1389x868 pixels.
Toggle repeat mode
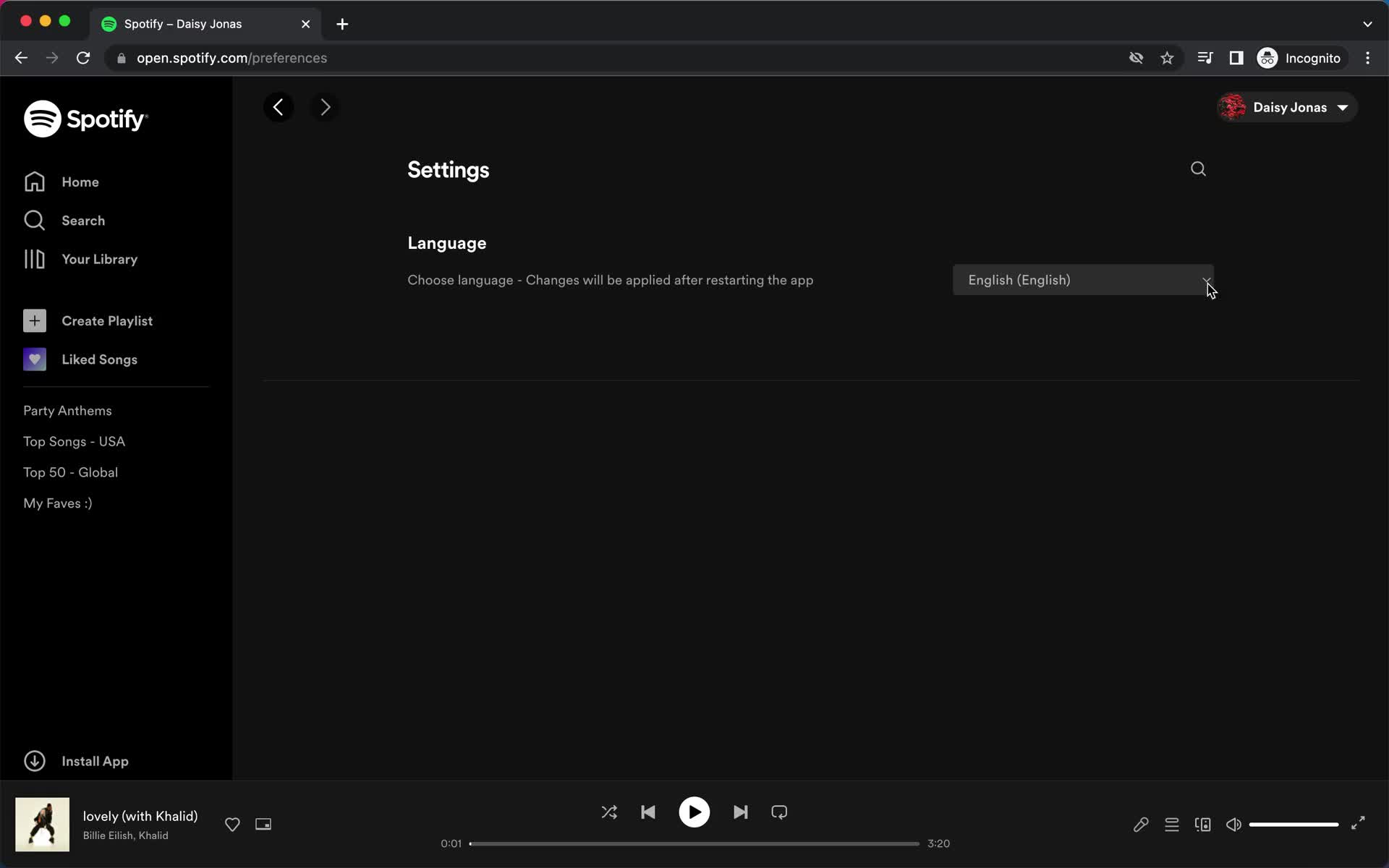tap(779, 812)
